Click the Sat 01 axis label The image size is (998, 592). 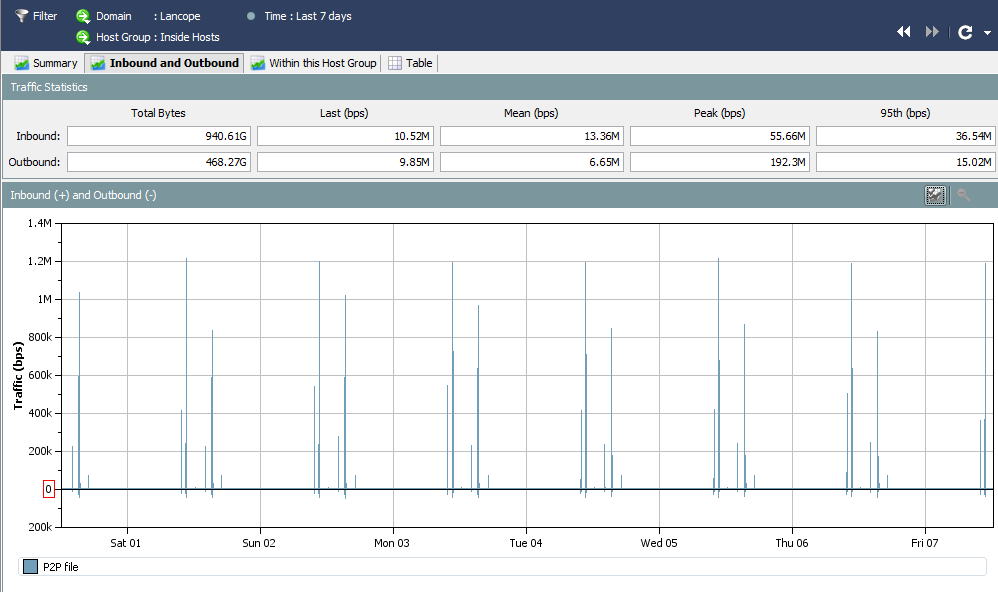[125, 543]
